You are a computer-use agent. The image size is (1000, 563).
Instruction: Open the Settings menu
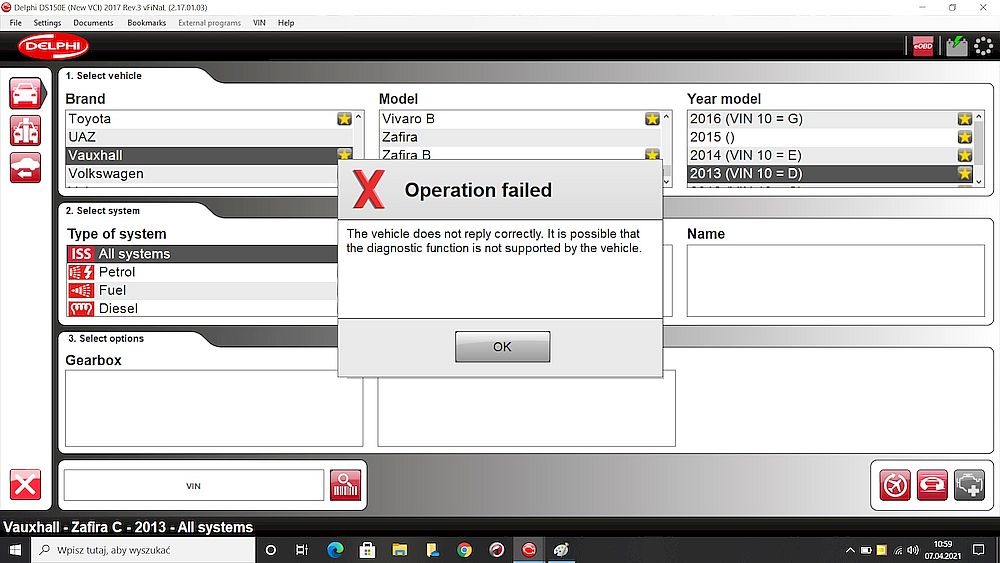point(47,22)
